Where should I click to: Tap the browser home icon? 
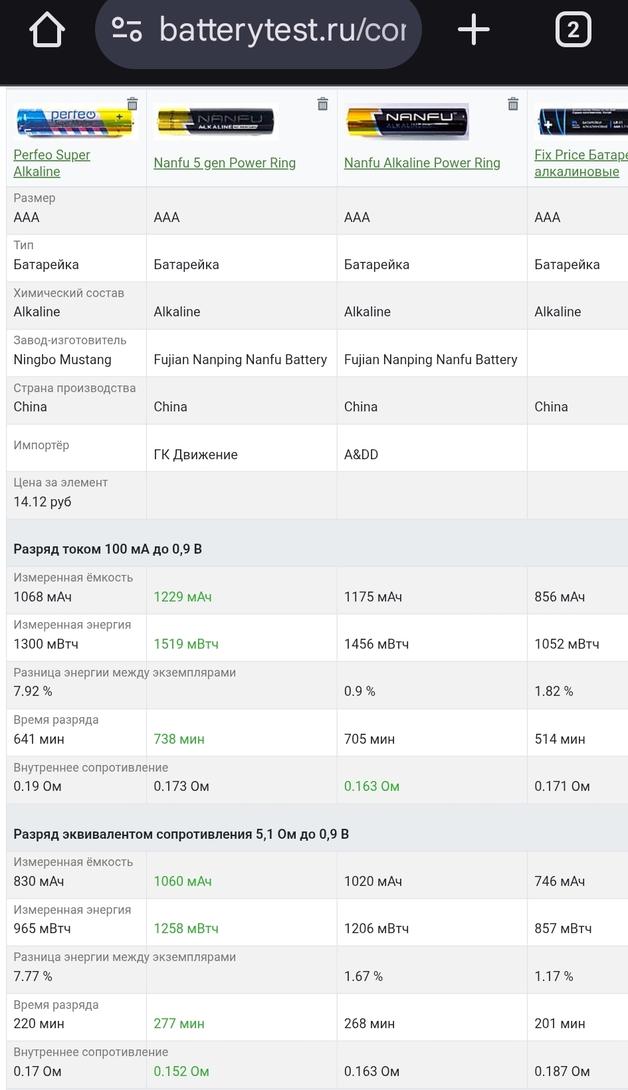47,31
